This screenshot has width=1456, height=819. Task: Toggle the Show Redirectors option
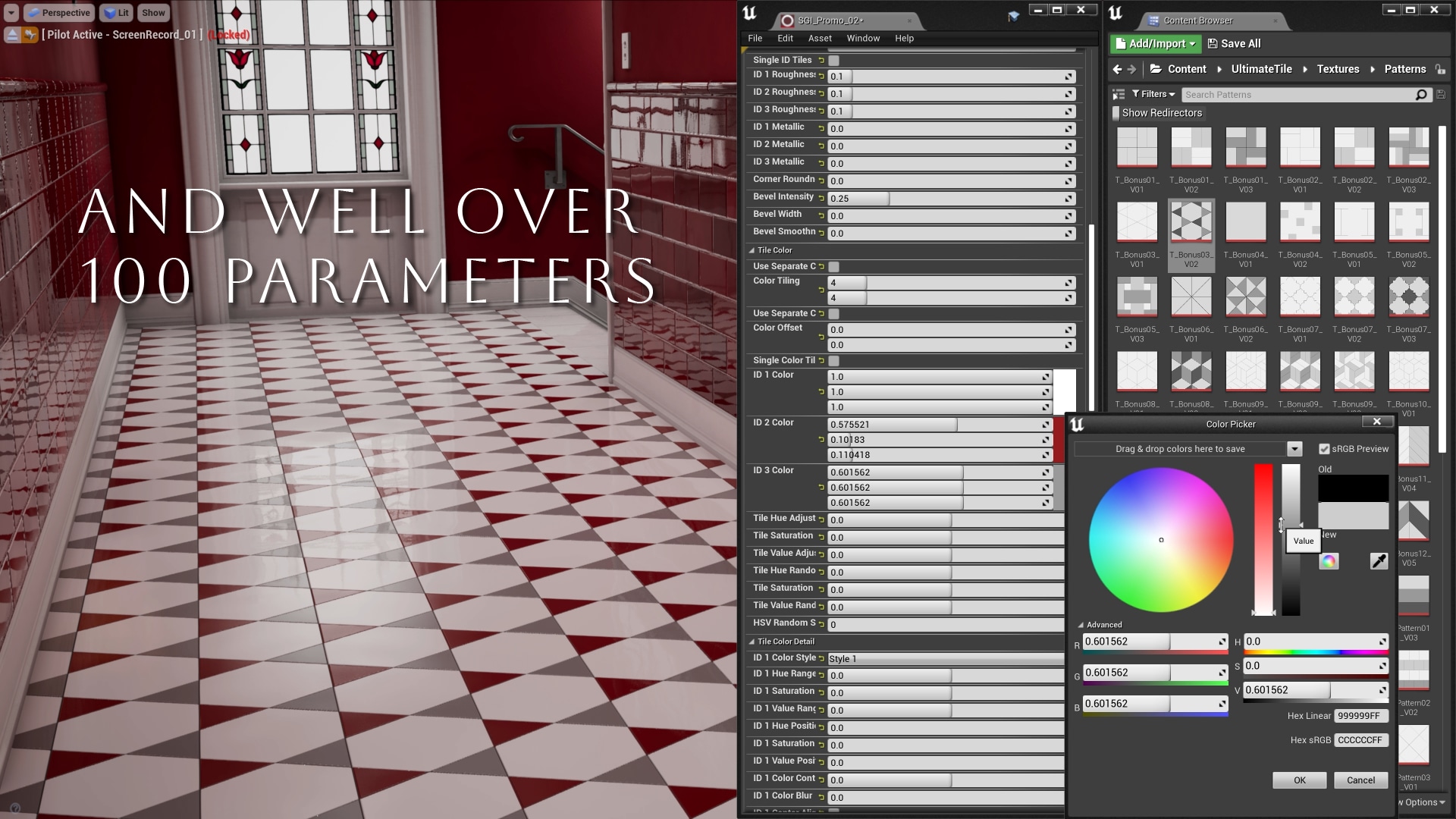point(1116,112)
